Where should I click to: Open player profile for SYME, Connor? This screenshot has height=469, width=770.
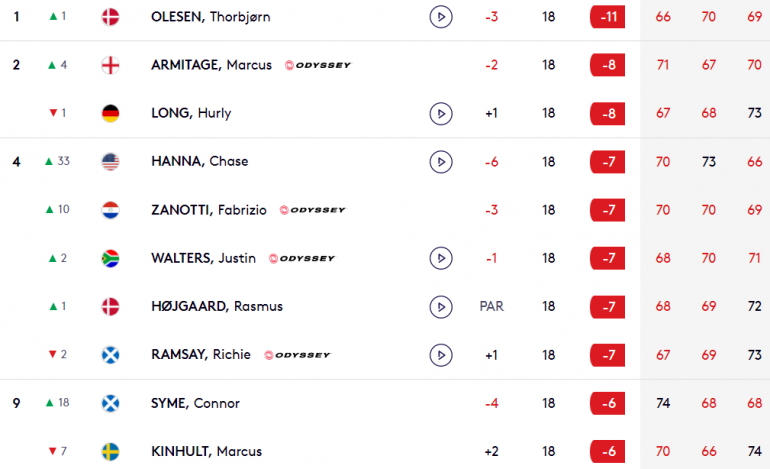tap(195, 403)
